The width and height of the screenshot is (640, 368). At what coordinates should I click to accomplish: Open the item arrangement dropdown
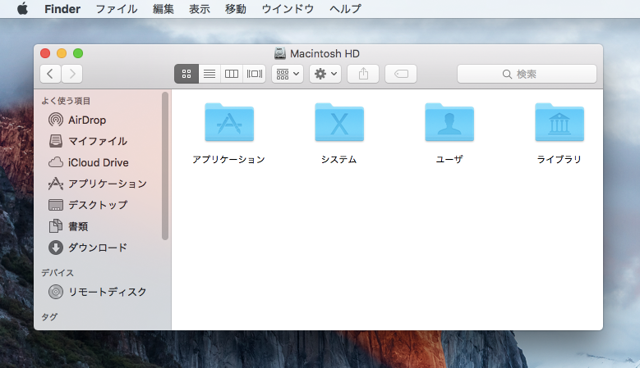(x=288, y=74)
